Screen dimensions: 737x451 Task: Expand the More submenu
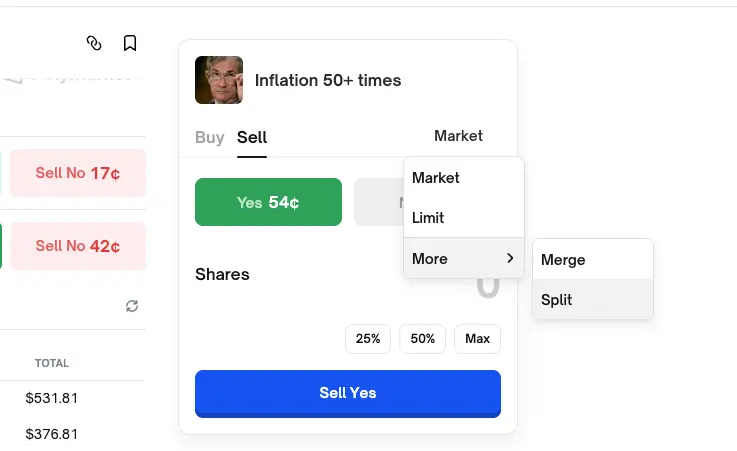click(463, 258)
